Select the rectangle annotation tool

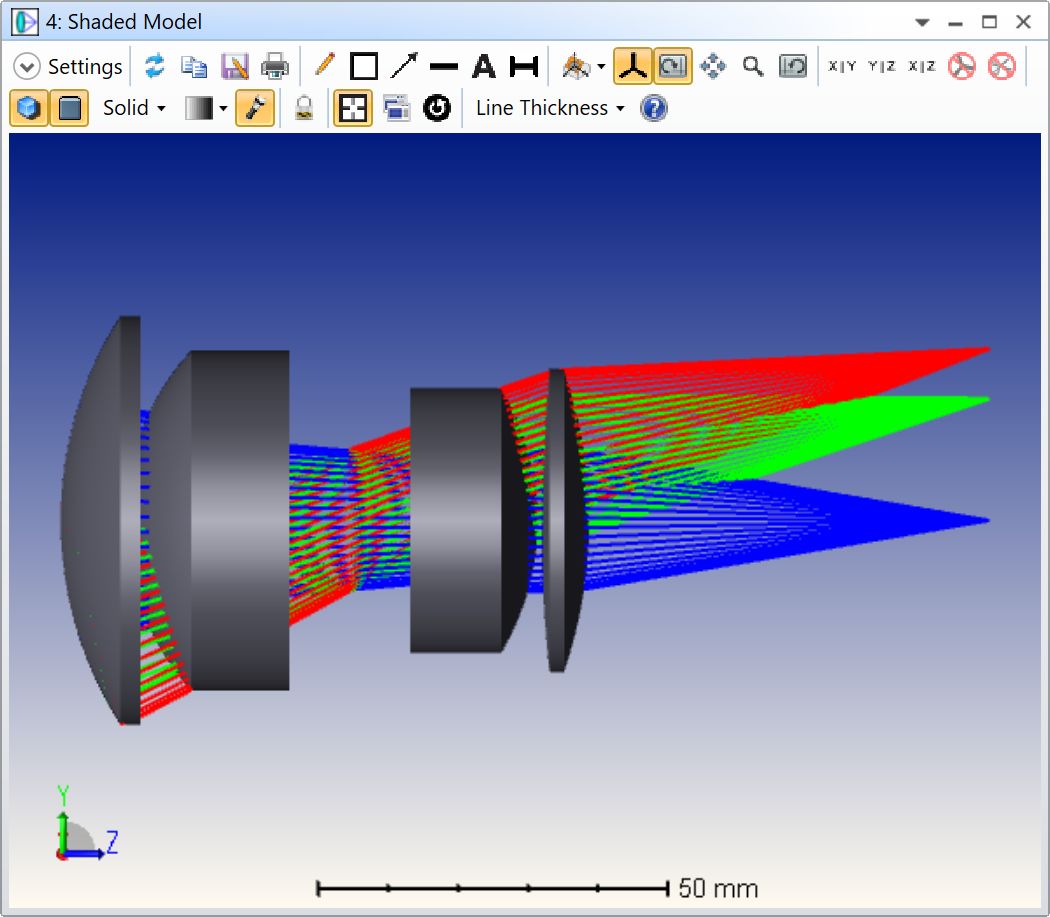click(x=364, y=67)
